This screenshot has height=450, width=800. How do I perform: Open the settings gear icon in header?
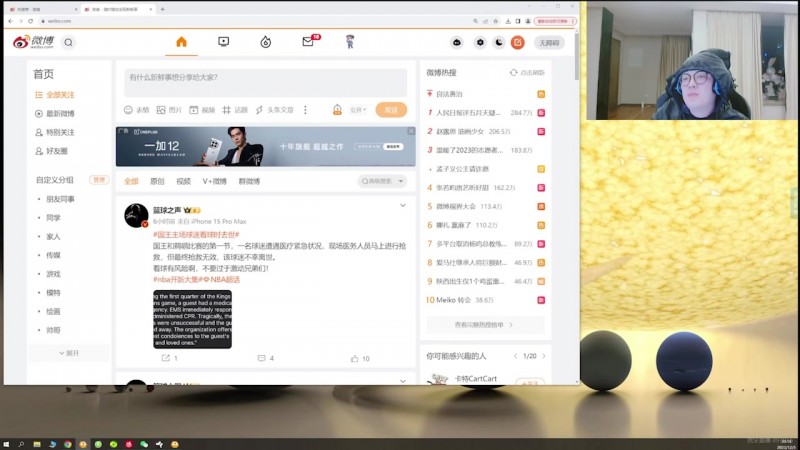(480, 42)
